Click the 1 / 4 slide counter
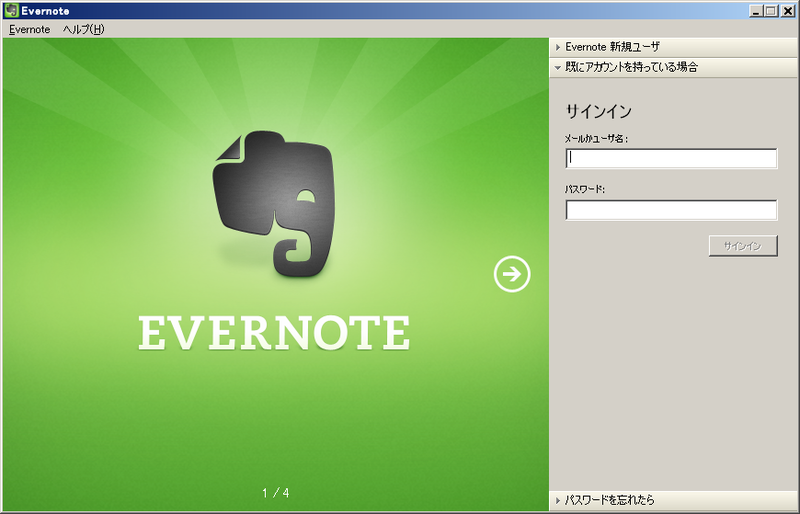800x514 pixels. 276,493
